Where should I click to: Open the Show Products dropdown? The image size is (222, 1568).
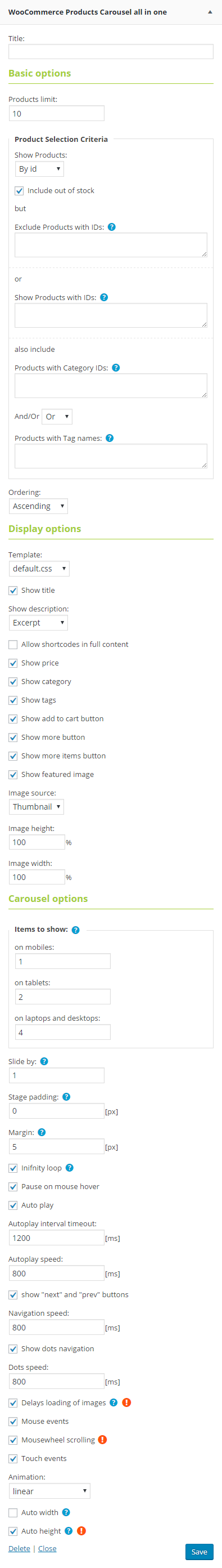click(x=39, y=168)
